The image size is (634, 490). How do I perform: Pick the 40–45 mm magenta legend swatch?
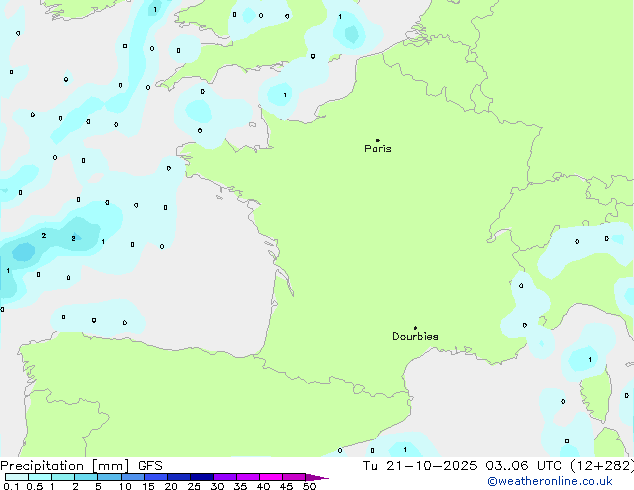tap(271, 477)
